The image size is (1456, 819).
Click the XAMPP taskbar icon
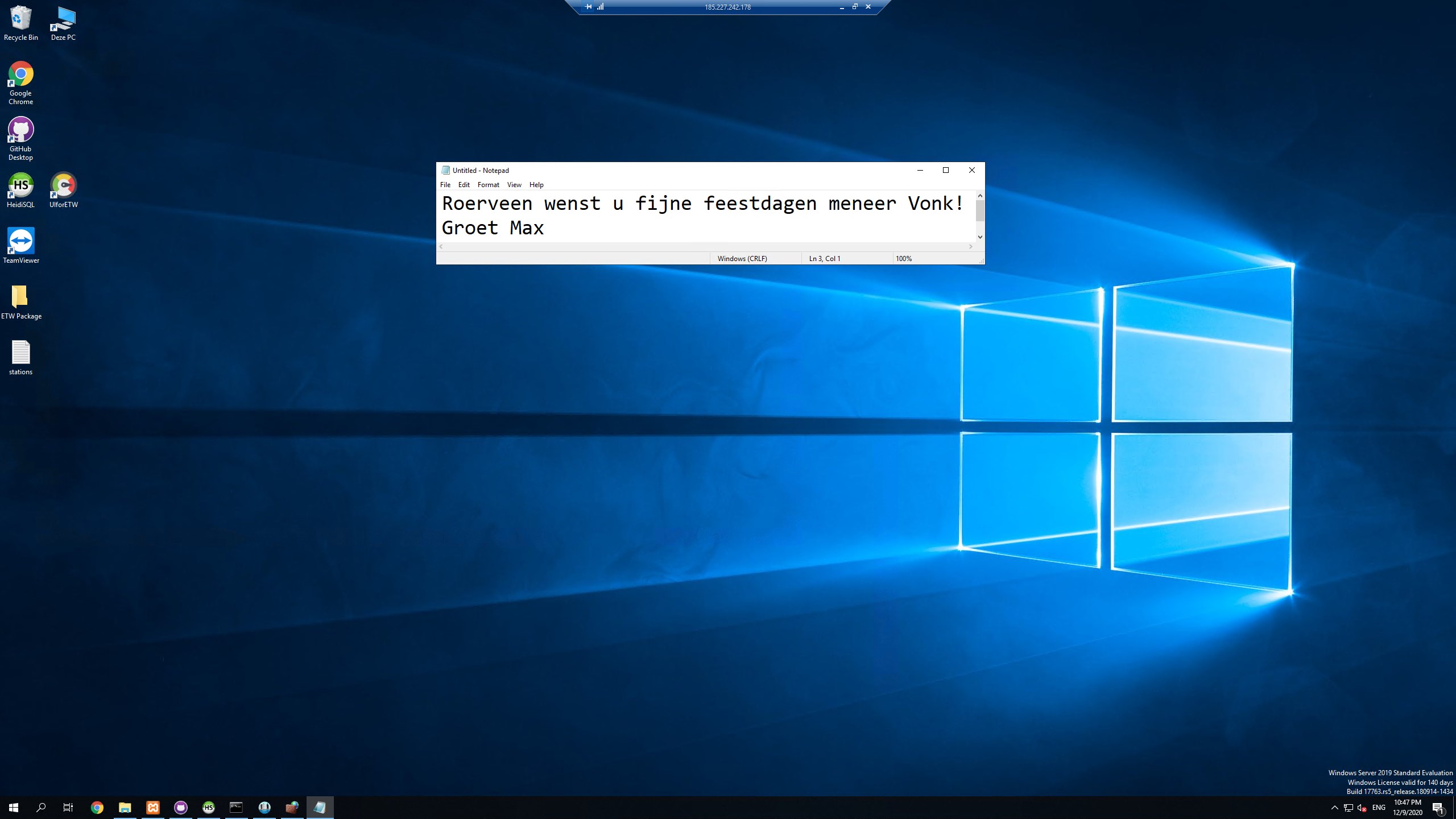pyautogui.click(x=153, y=807)
